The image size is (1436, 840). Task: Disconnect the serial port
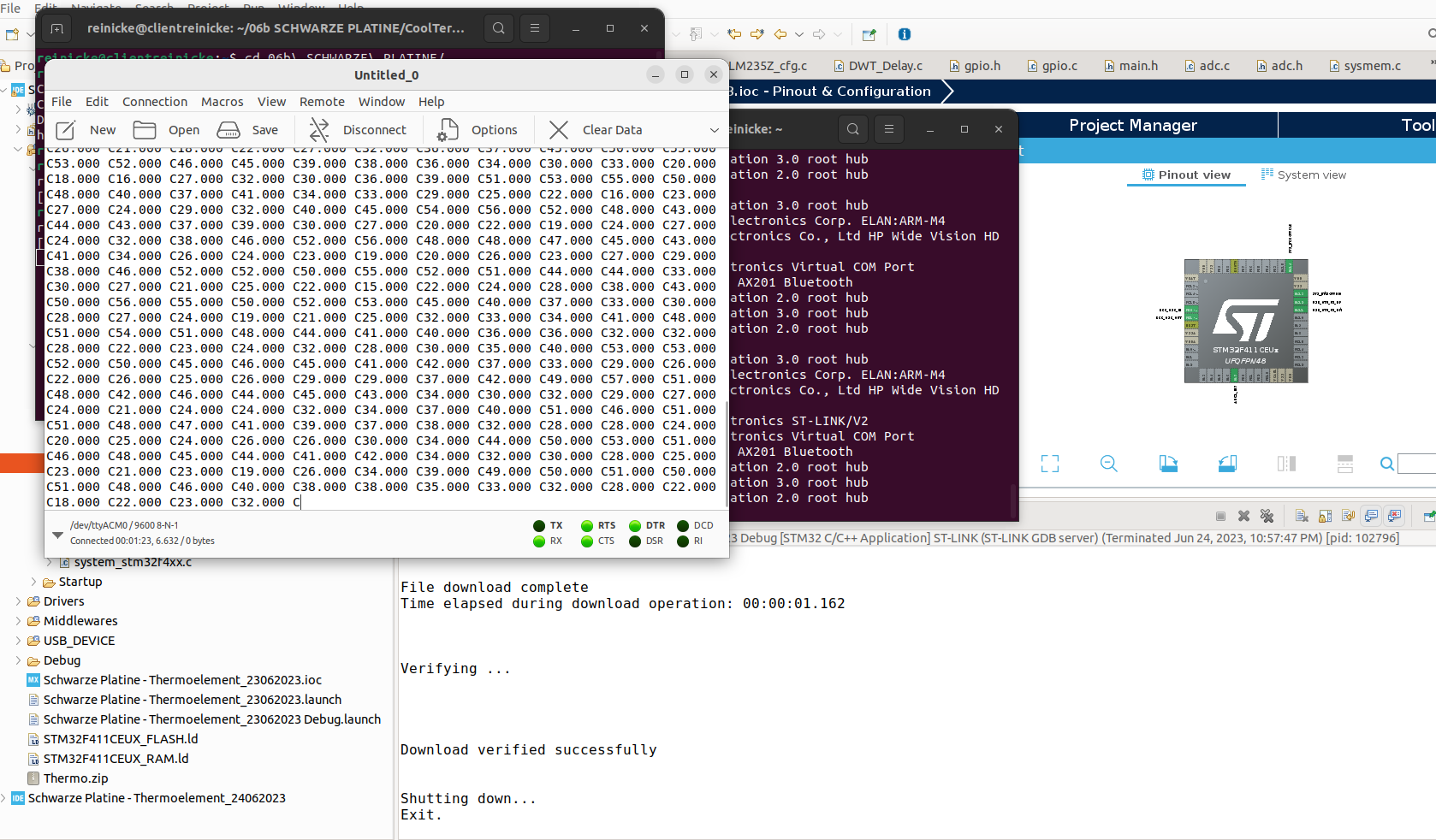(319, 130)
